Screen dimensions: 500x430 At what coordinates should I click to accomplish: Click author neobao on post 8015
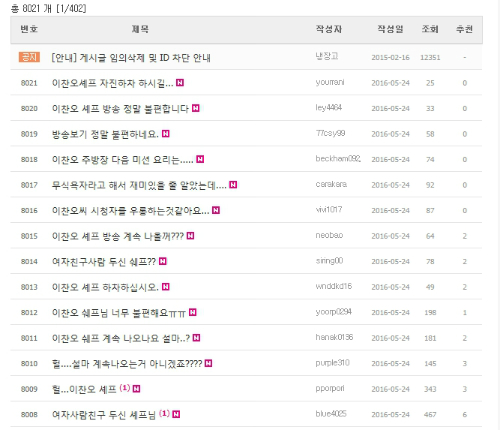329,235
